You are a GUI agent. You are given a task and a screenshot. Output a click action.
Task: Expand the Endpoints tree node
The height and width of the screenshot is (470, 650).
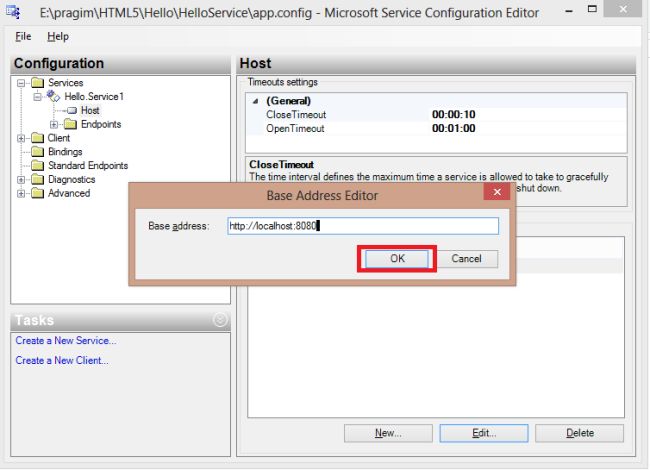point(54,124)
